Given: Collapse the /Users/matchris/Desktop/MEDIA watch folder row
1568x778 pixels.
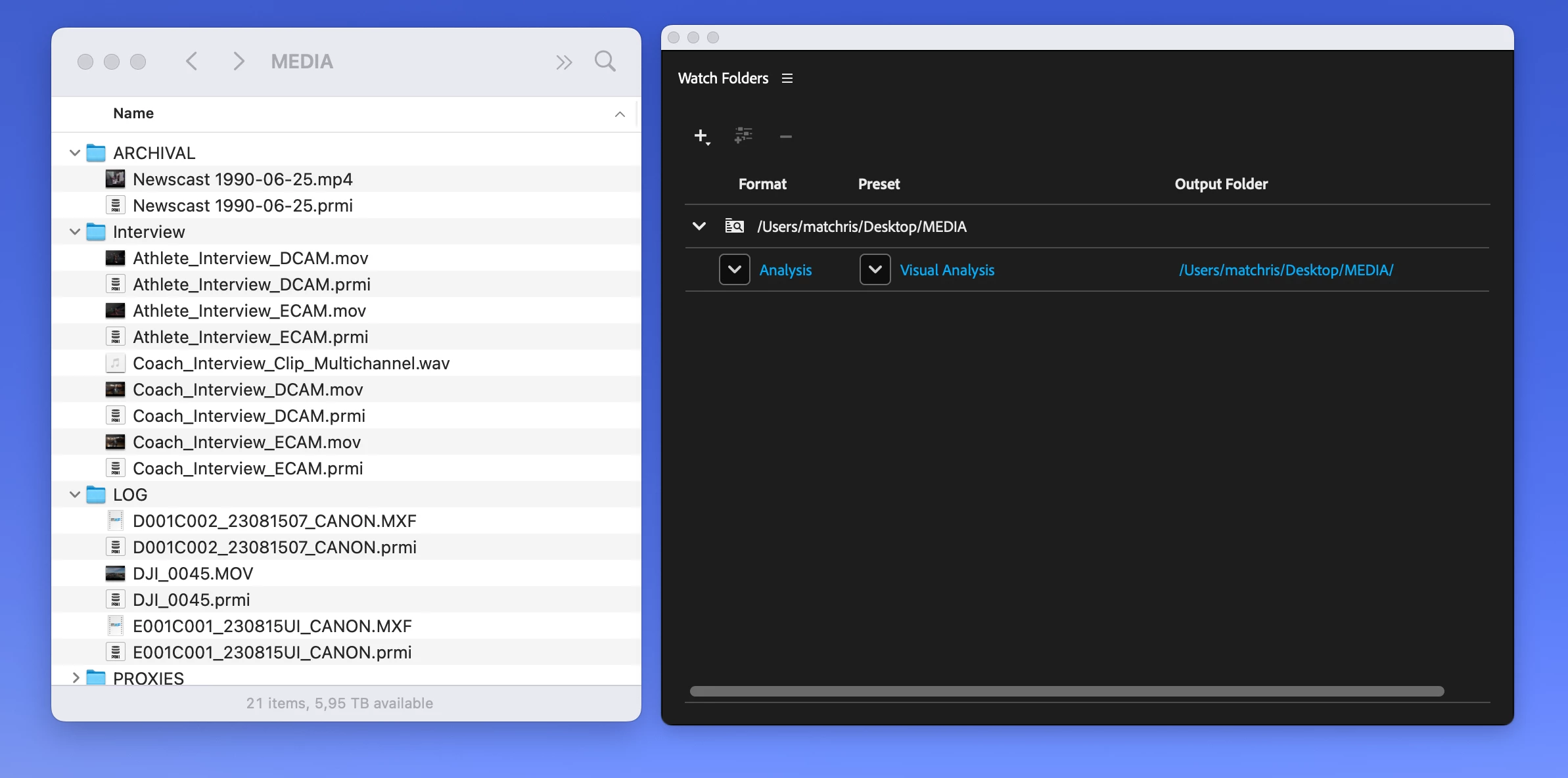Looking at the screenshot, I should [699, 226].
